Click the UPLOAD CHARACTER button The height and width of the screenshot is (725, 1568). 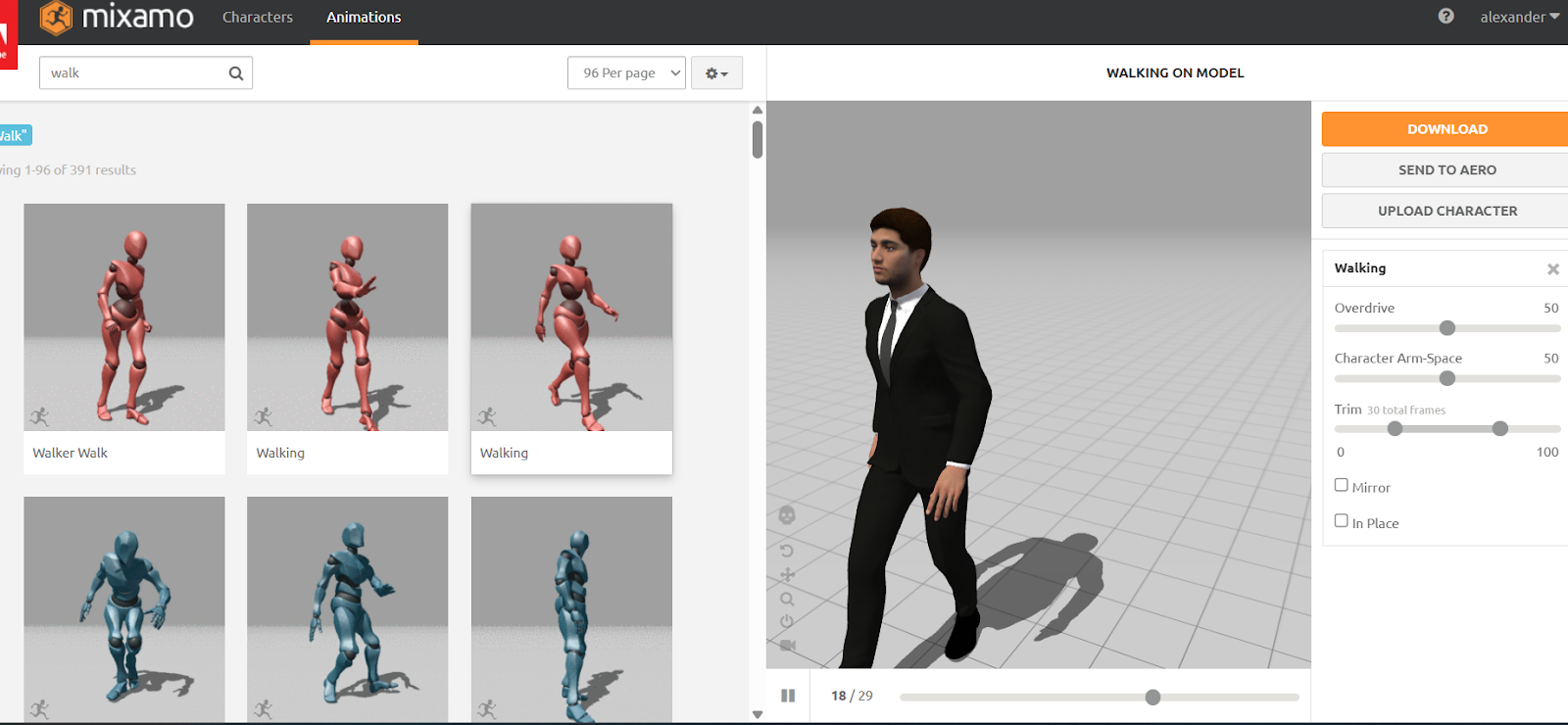[x=1446, y=211]
